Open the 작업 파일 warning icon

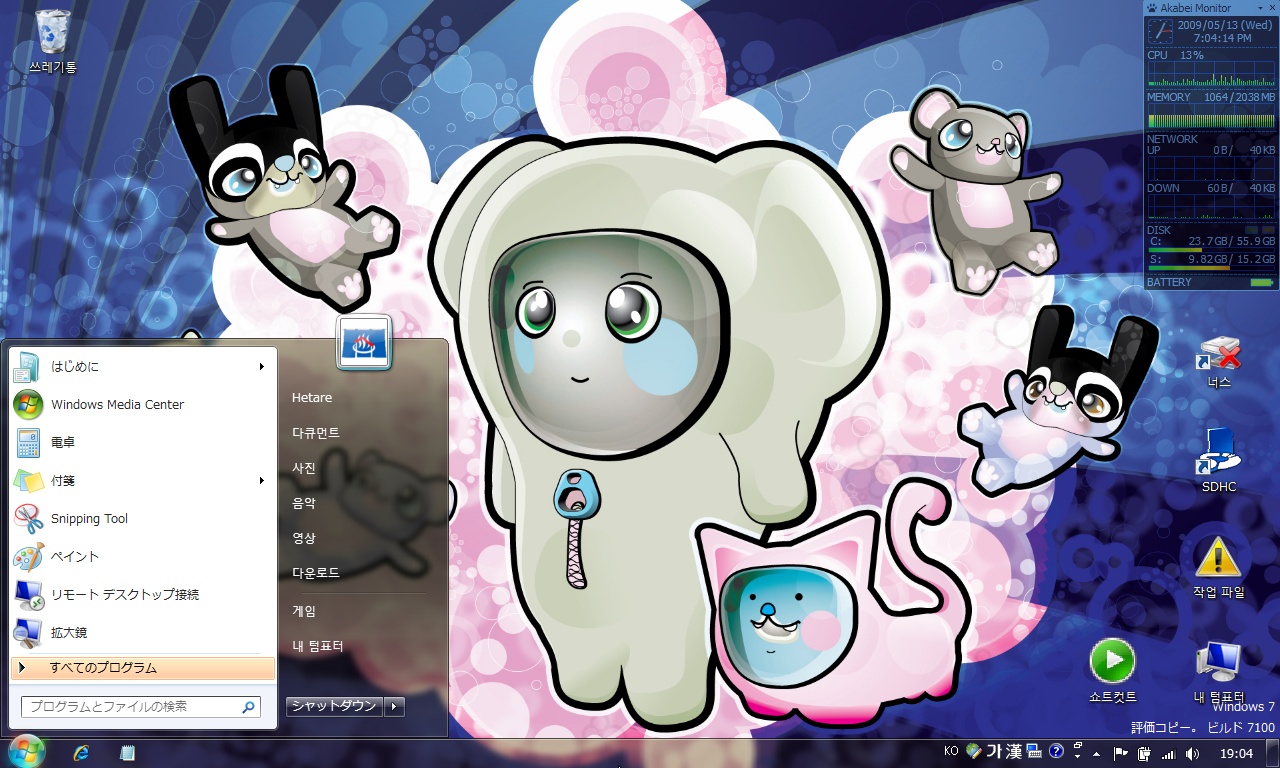(x=1218, y=566)
